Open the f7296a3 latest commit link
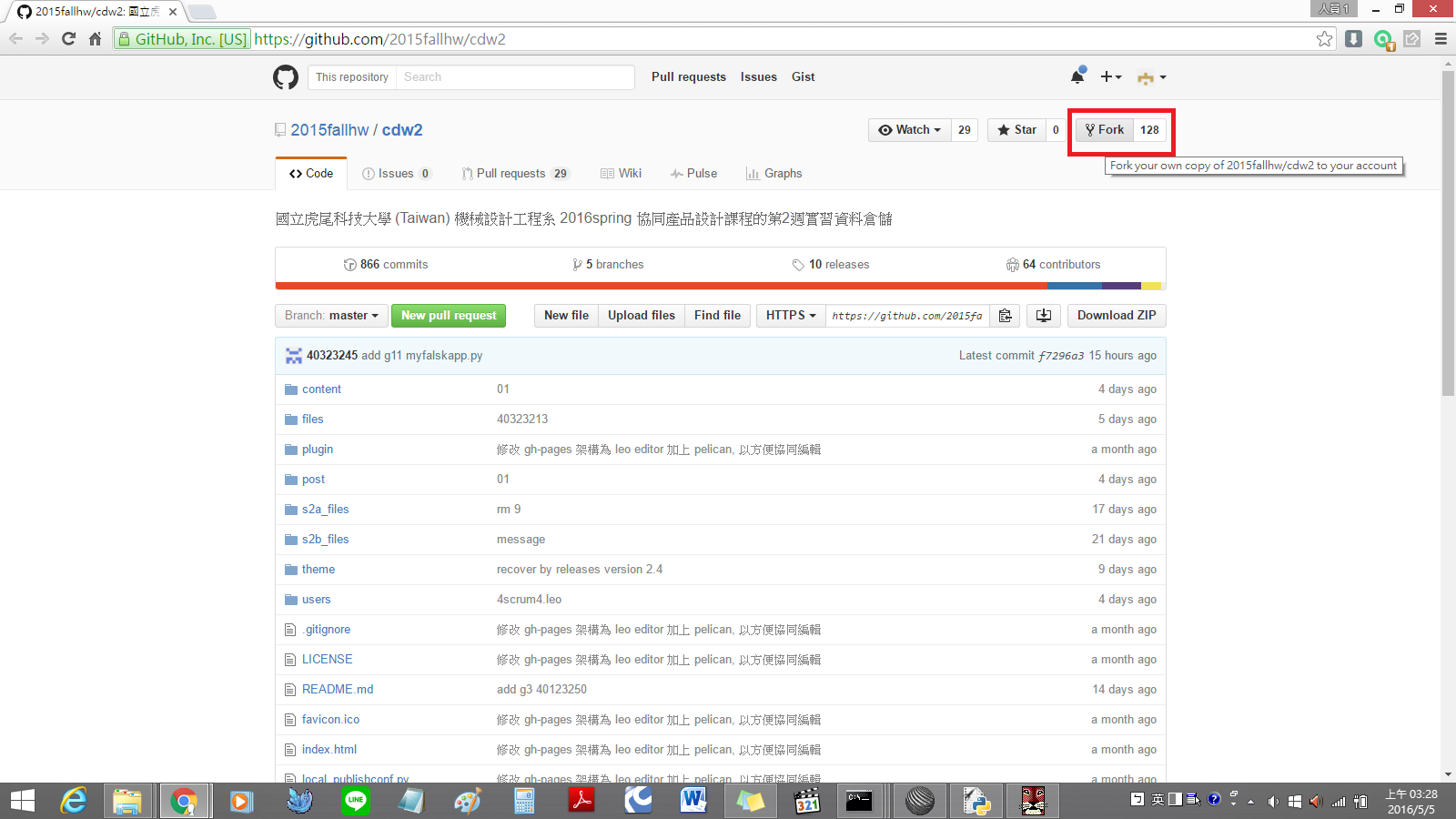Image resolution: width=1456 pixels, height=819 pixels. pos(1061,356)
